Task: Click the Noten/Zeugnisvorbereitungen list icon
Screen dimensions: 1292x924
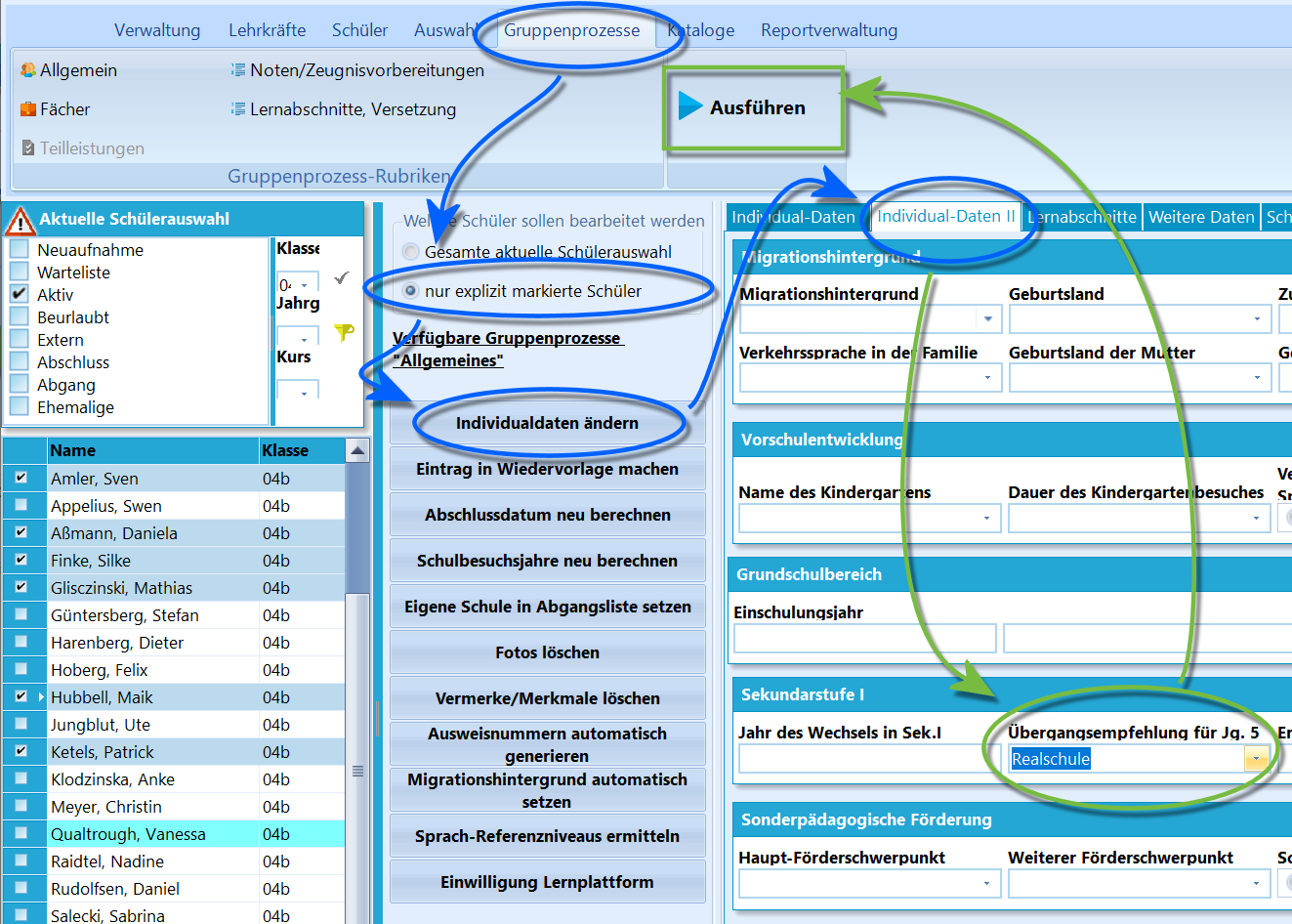Action: pyautogui.click(x=238, y=70)
